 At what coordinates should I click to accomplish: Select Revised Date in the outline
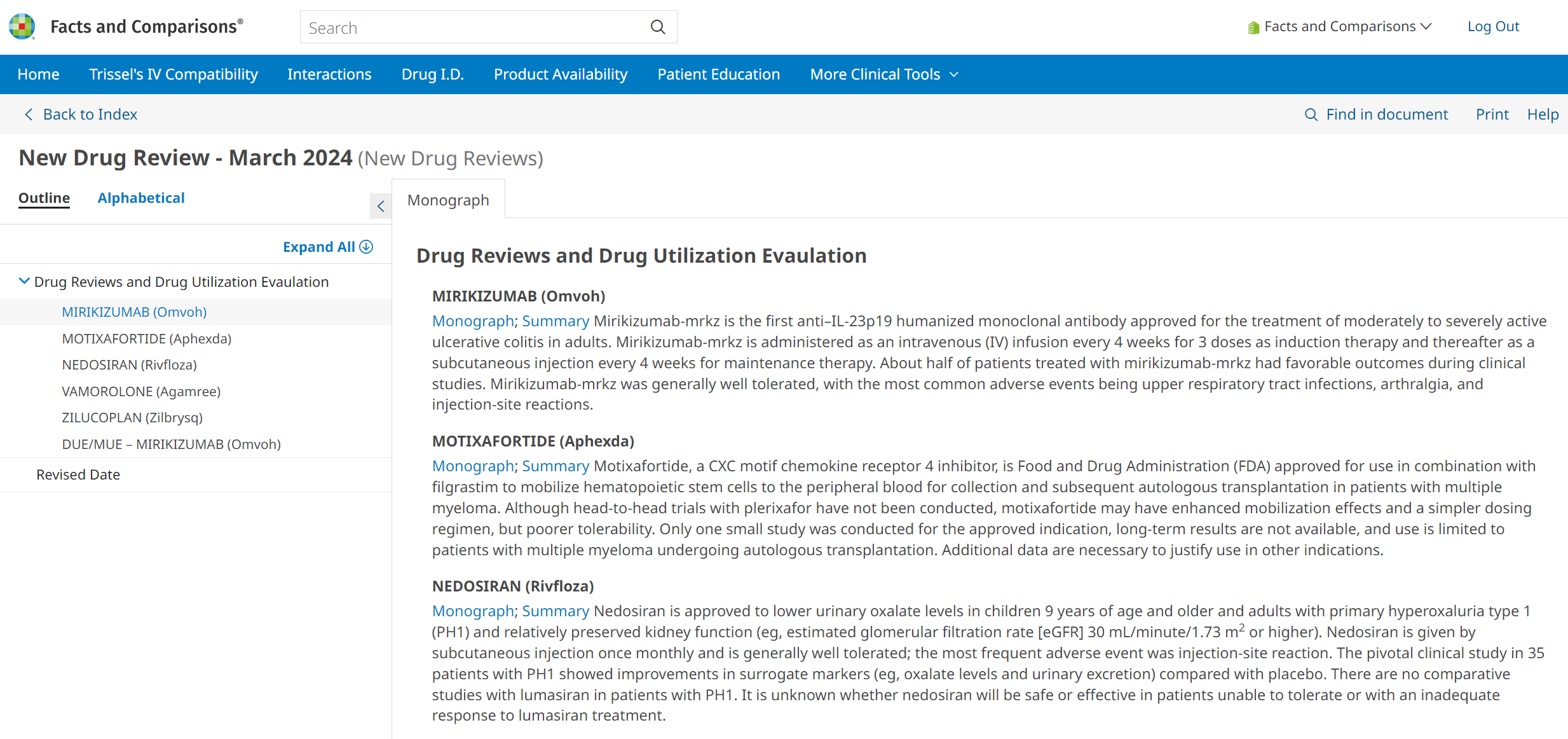click(x=78, y=474)
